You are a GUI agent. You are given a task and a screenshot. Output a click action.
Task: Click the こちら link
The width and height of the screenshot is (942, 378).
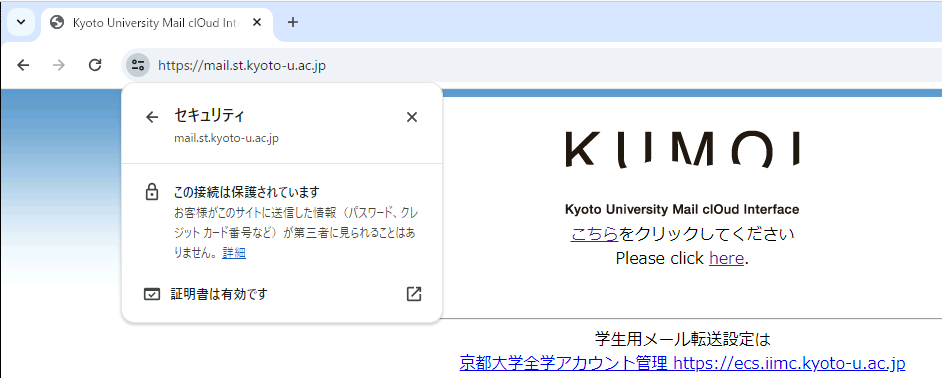pyautogui.click(x=594, y=234)
